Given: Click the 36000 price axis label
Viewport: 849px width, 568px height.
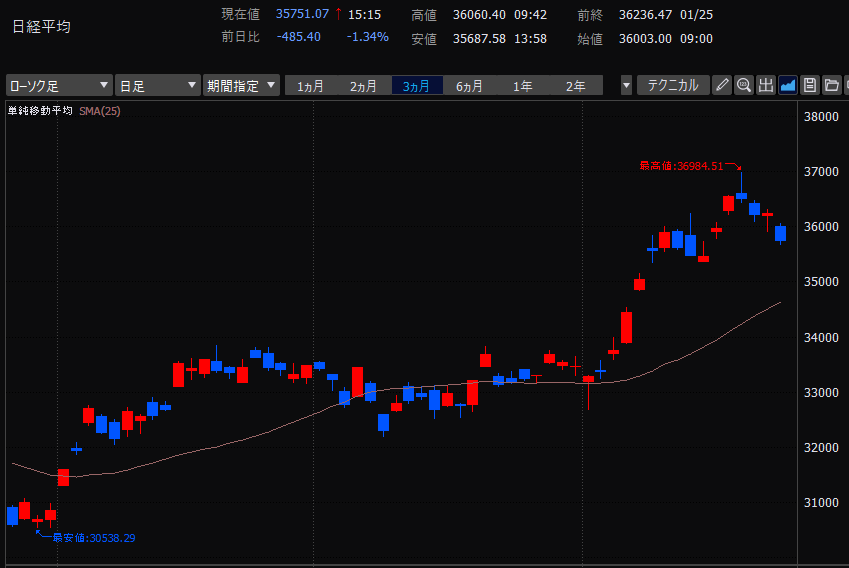Looking at the screenshot, I should 821,227.
